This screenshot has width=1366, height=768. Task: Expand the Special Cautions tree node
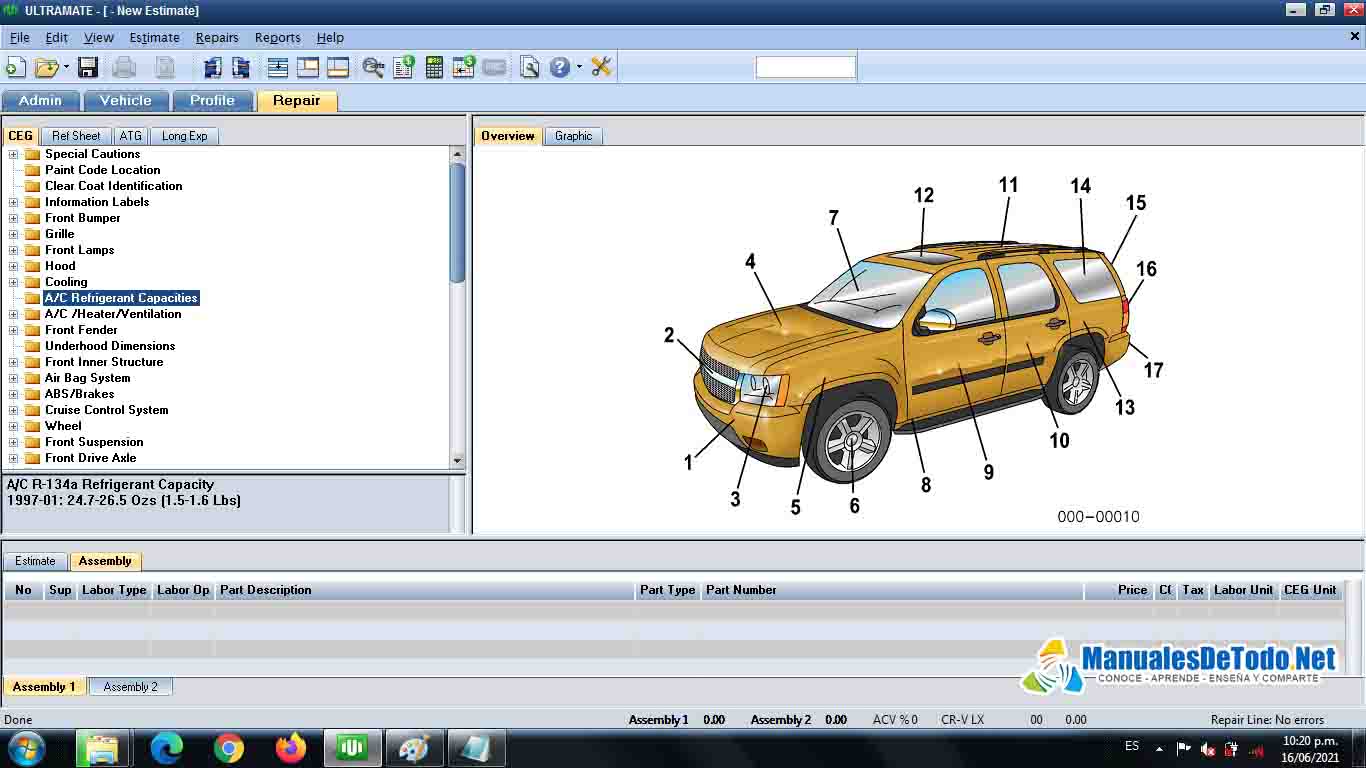point(13,154)
